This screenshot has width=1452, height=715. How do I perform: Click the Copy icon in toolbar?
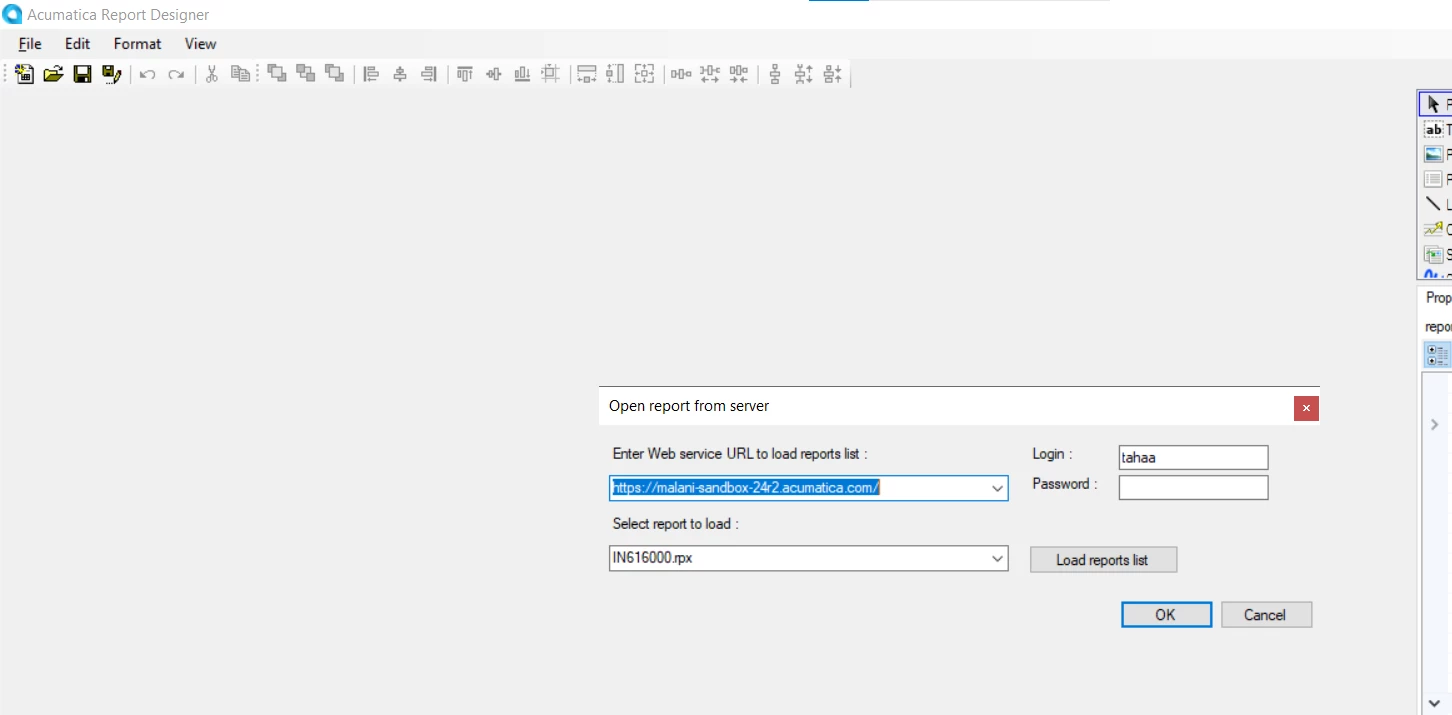(240, 74)
